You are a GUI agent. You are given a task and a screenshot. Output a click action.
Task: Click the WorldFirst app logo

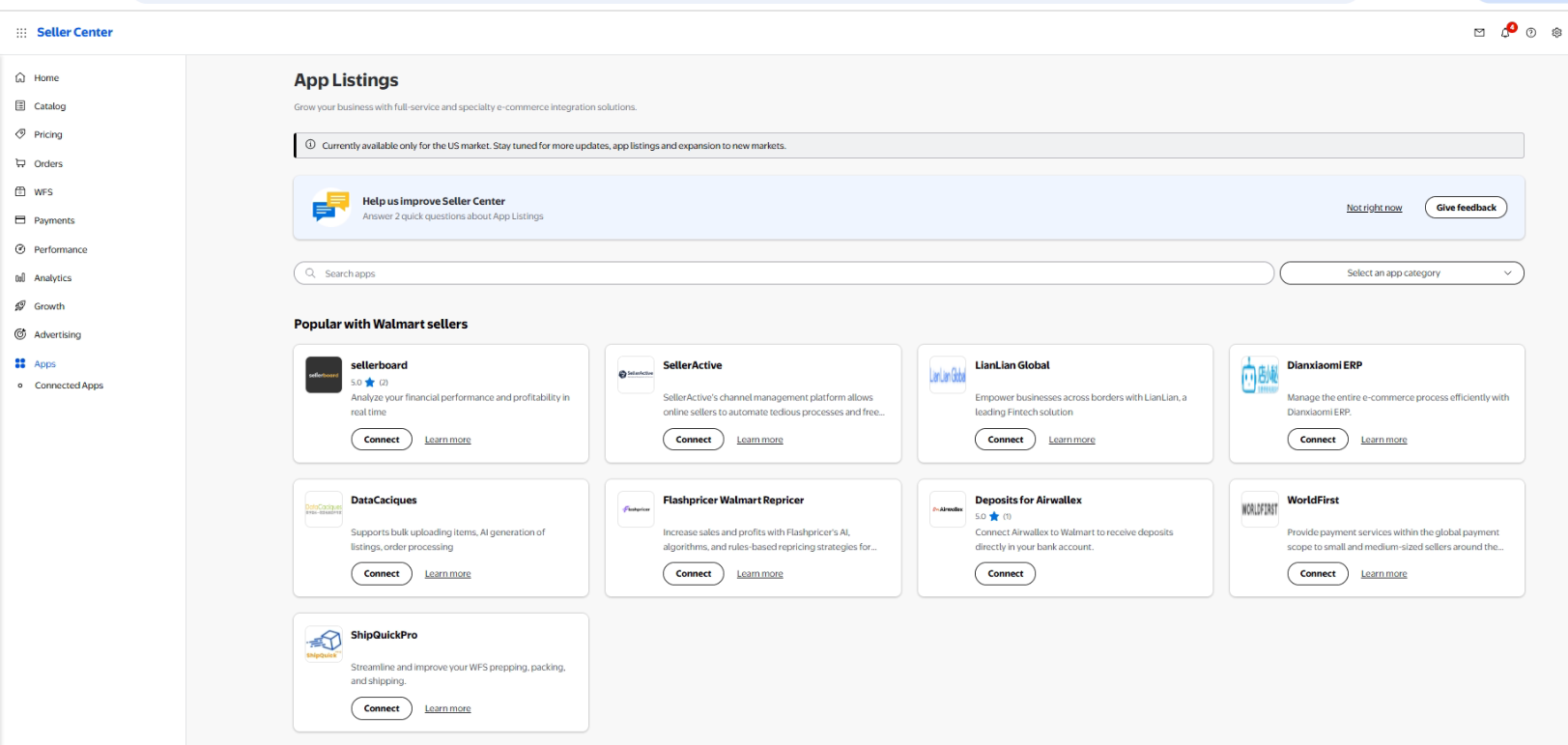pos(1260,509)
